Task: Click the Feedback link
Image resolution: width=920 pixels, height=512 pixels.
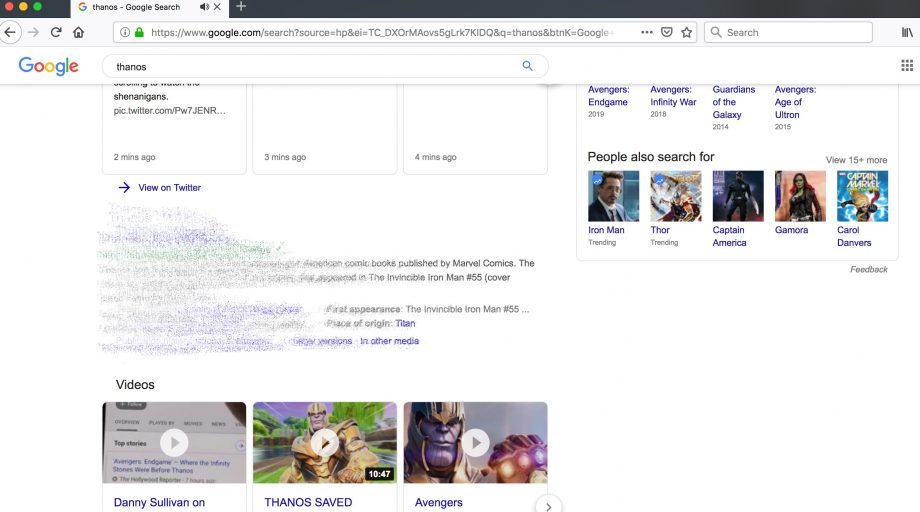Action: tap(868, 269)
